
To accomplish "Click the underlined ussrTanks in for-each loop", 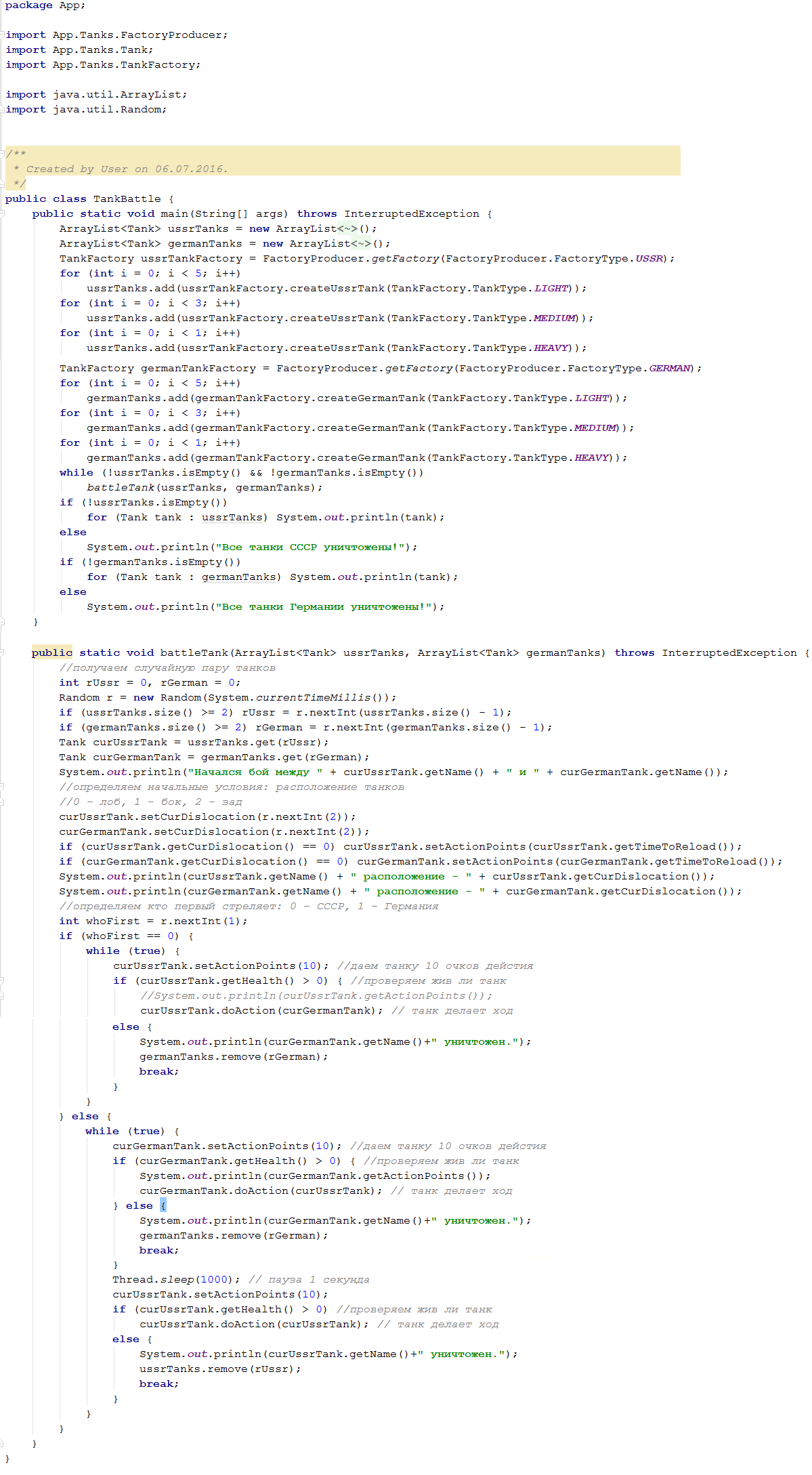I will 232,518.
